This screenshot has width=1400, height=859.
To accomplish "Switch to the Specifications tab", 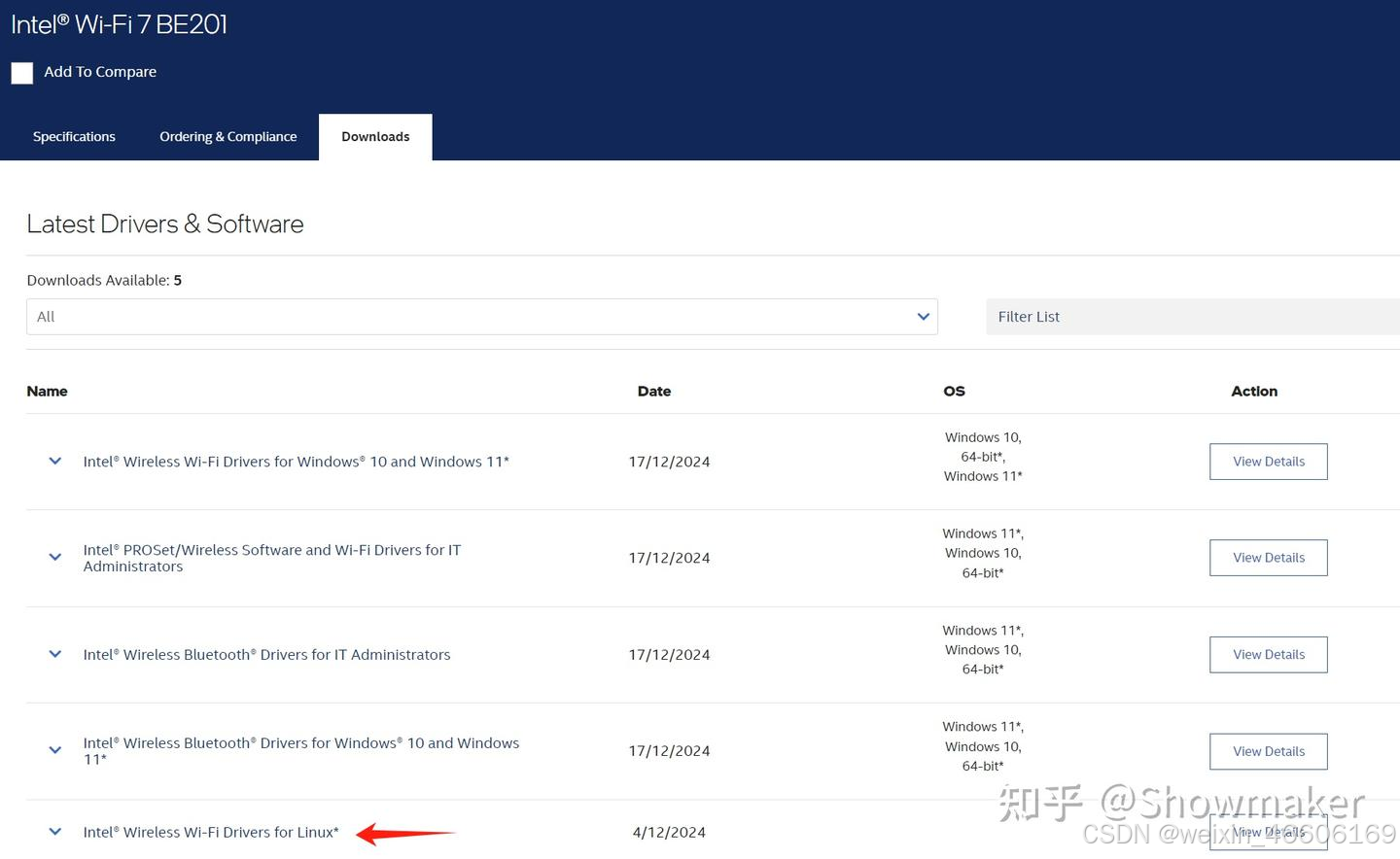I will [74, 136].
